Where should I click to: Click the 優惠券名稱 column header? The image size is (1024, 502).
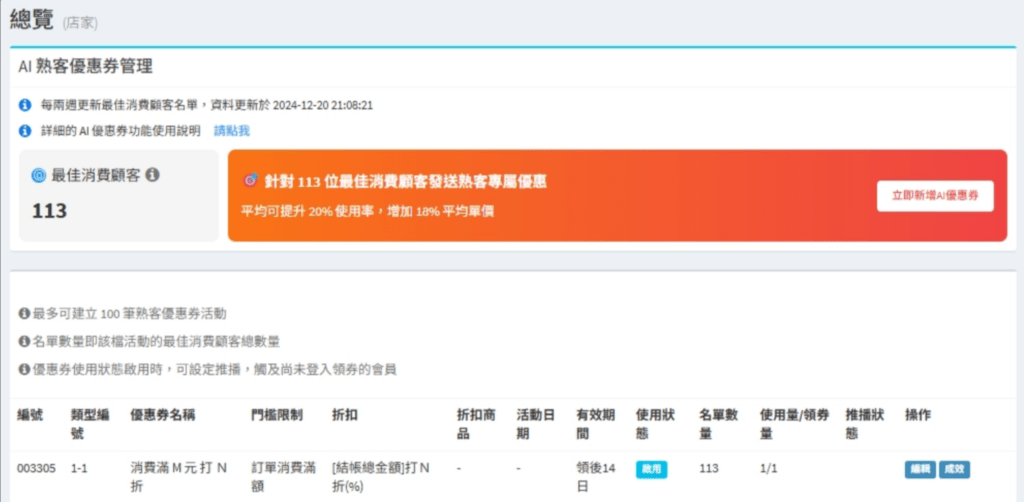[x=163, y=416]
